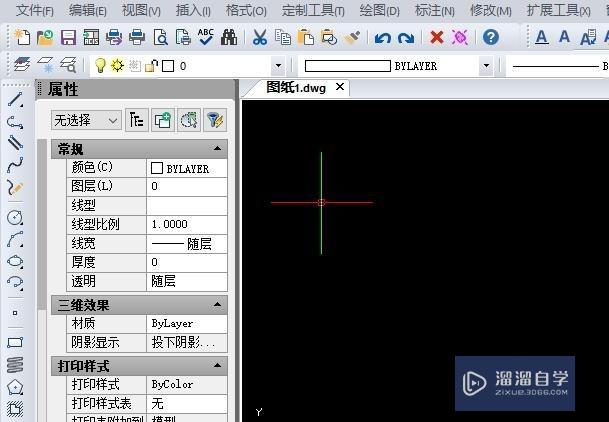The height and width of the screenshot is (422, 609).
Task: Toggle layer 0 on/off light bulb
Action: (x=100, y=65)
